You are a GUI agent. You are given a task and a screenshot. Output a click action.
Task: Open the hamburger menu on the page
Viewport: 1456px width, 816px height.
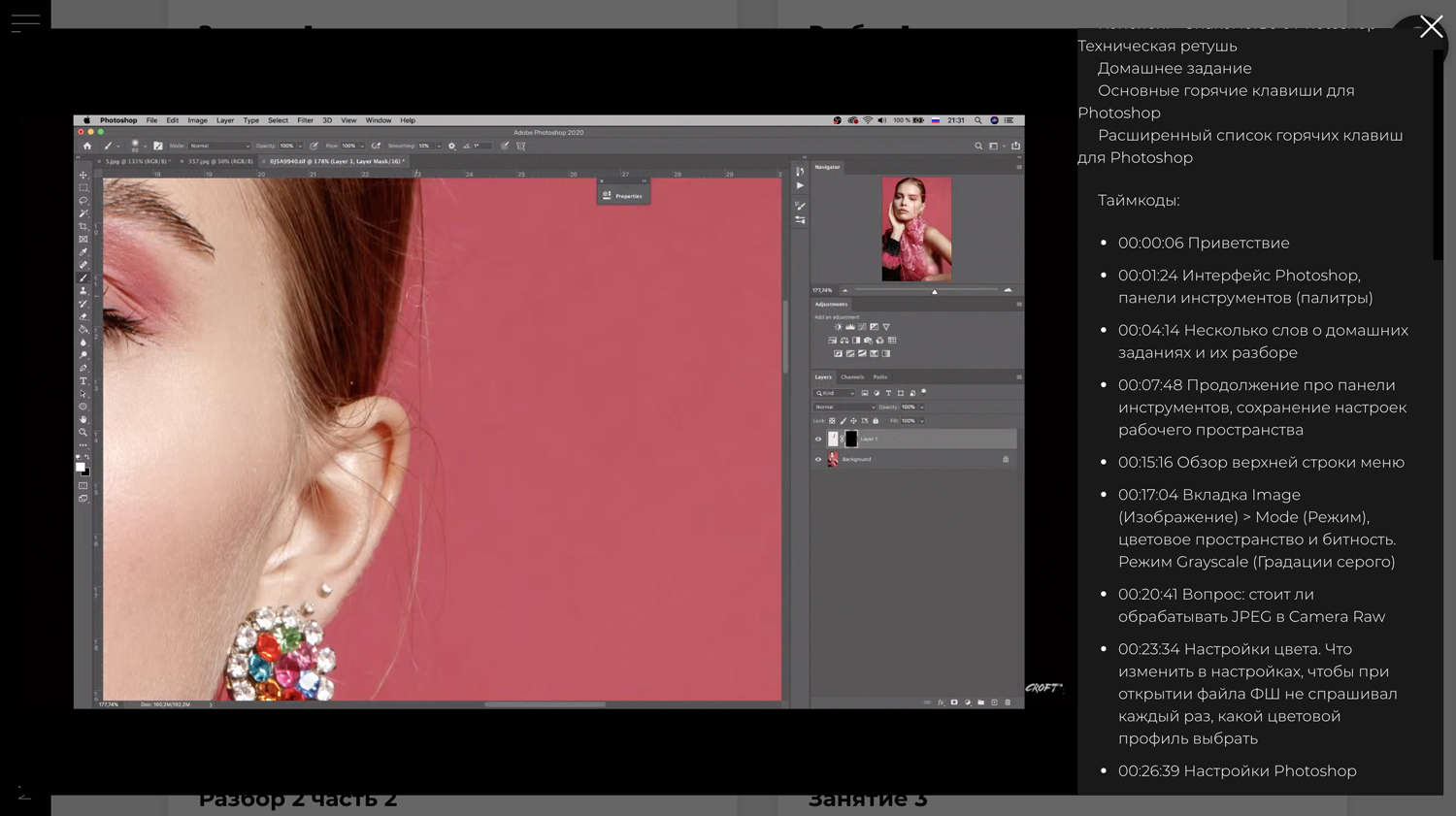pyautogui.click(x=25, y=23)
